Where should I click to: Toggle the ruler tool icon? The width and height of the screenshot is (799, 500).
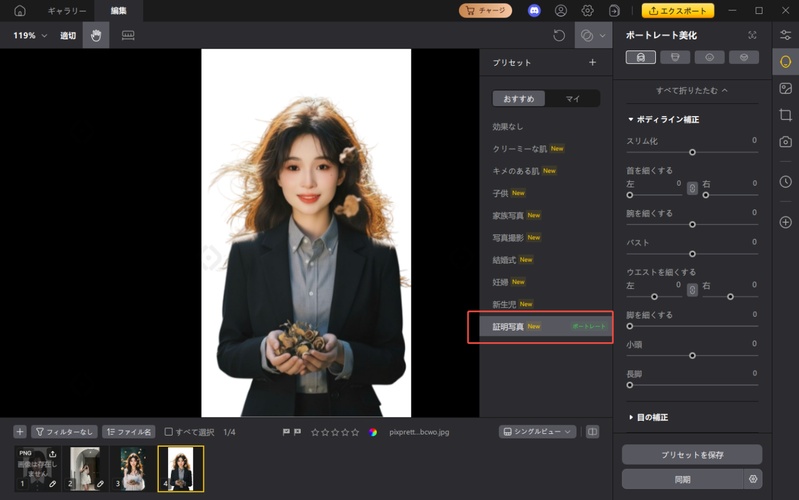pos(128,36)
